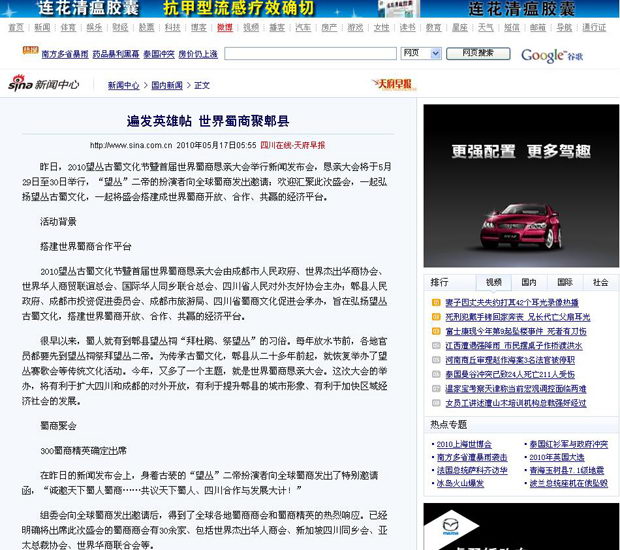Viewport: 620px width, 550px height.
Task: Open 首页 in top navigation
Action: click(16, 27)
